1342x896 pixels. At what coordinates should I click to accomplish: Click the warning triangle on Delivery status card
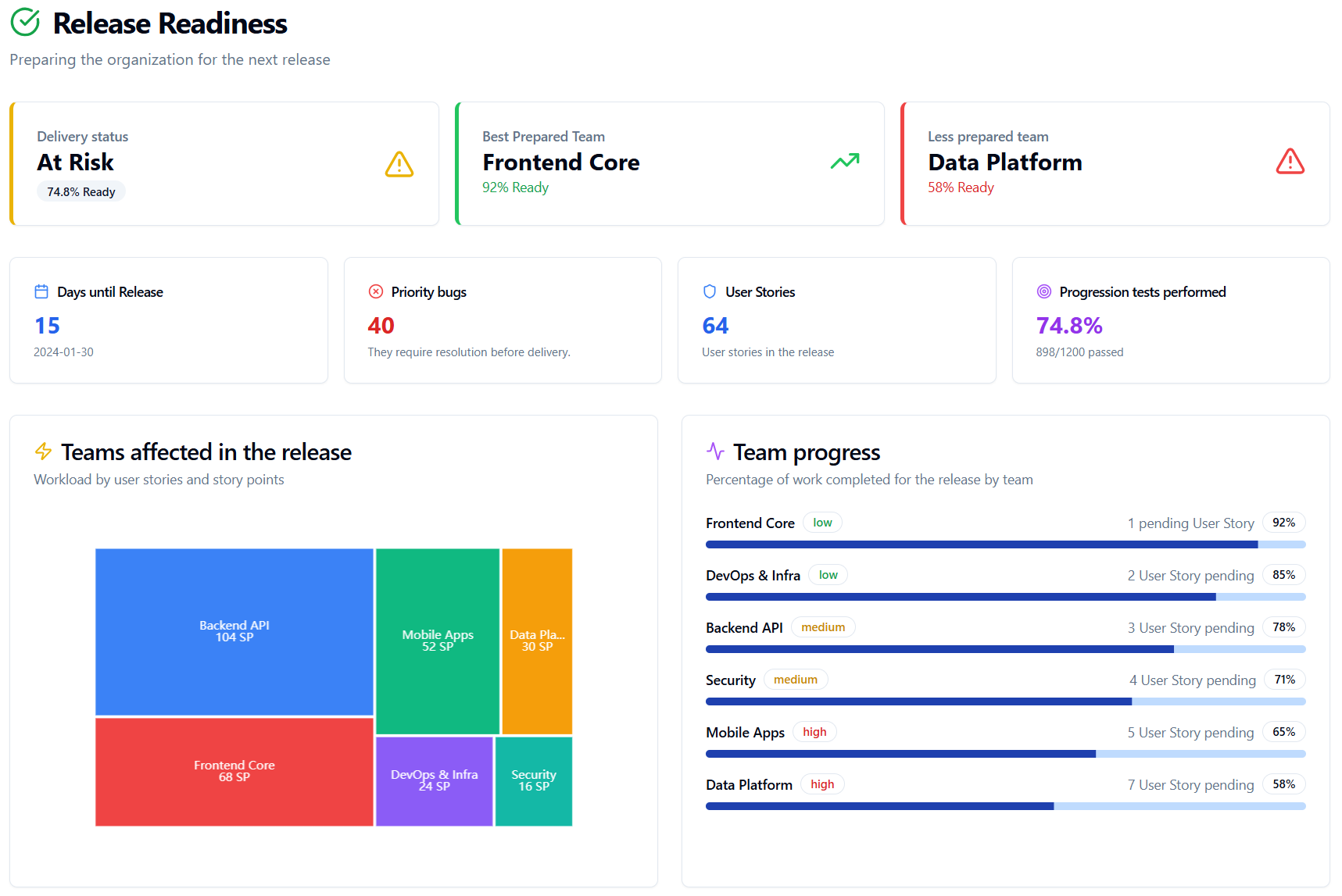pos(399,164)
